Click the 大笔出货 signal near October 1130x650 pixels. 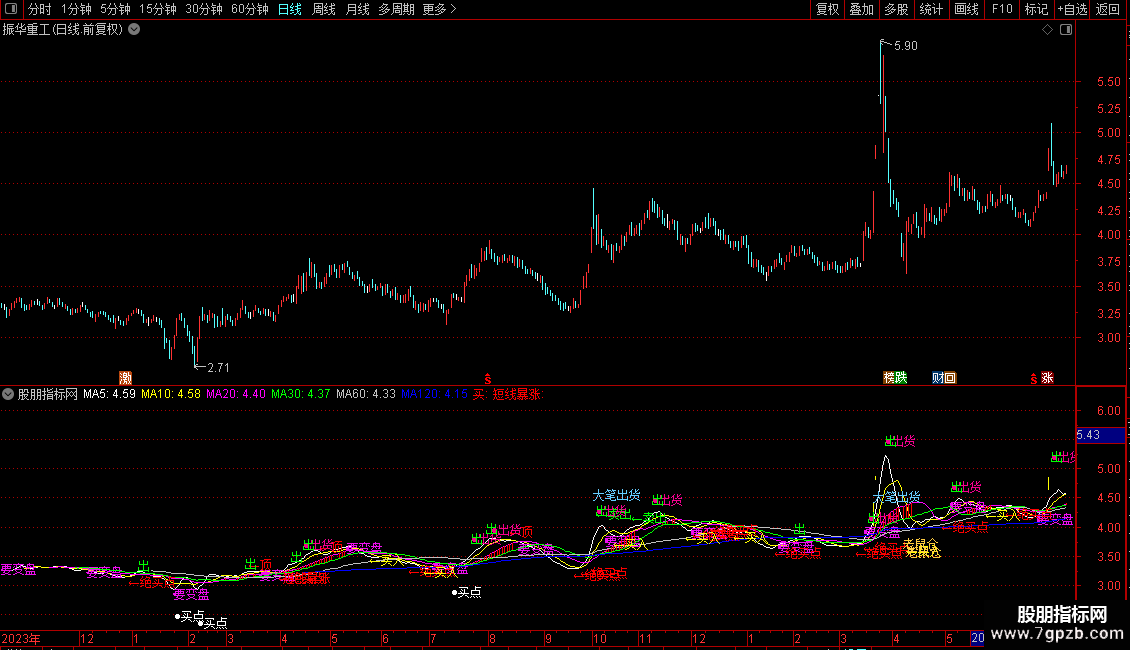(x=616, y=495)
